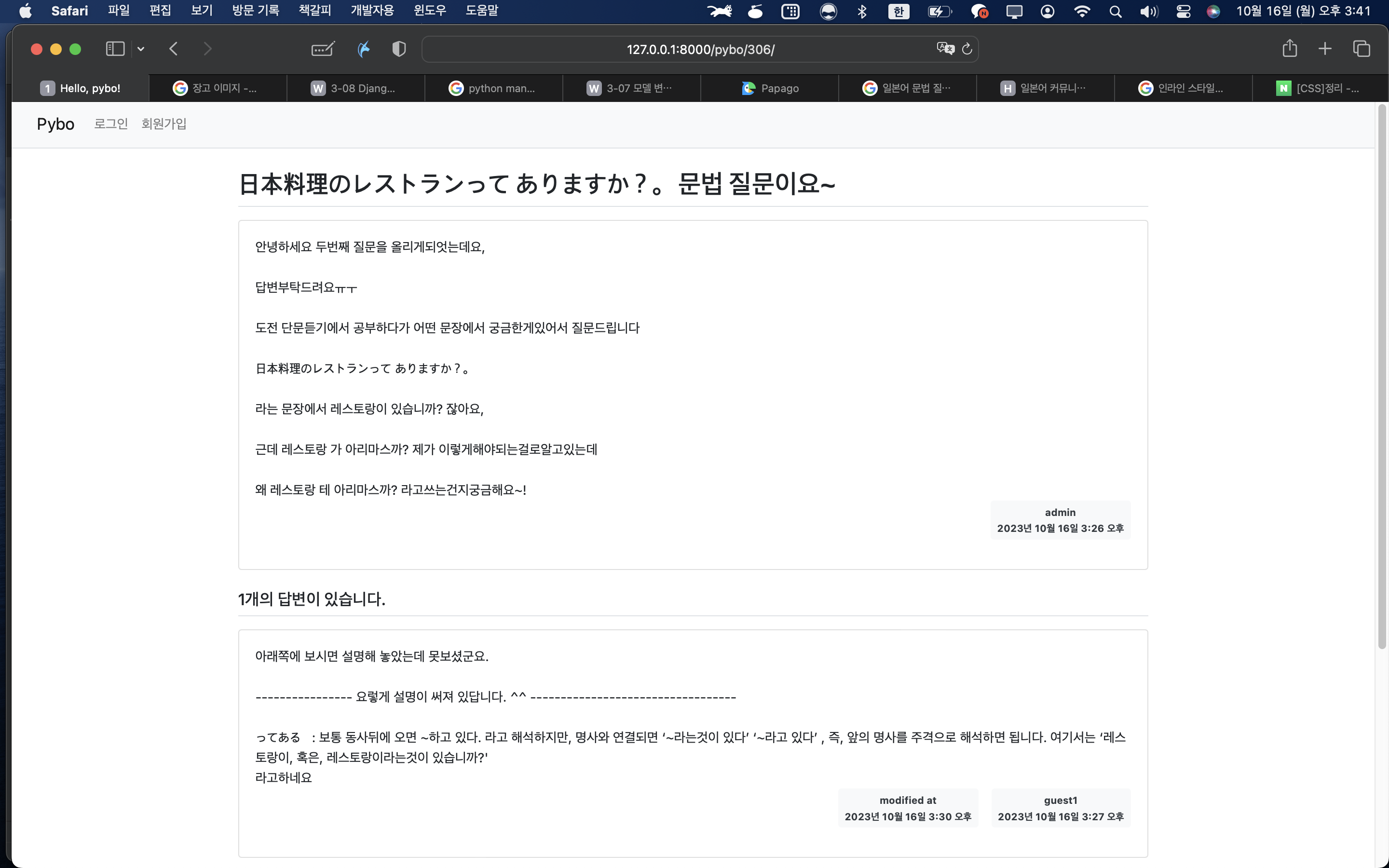
Task: Expand the tab group dropdown chevron
Action: pyautogui.click(x=141, y=49)
